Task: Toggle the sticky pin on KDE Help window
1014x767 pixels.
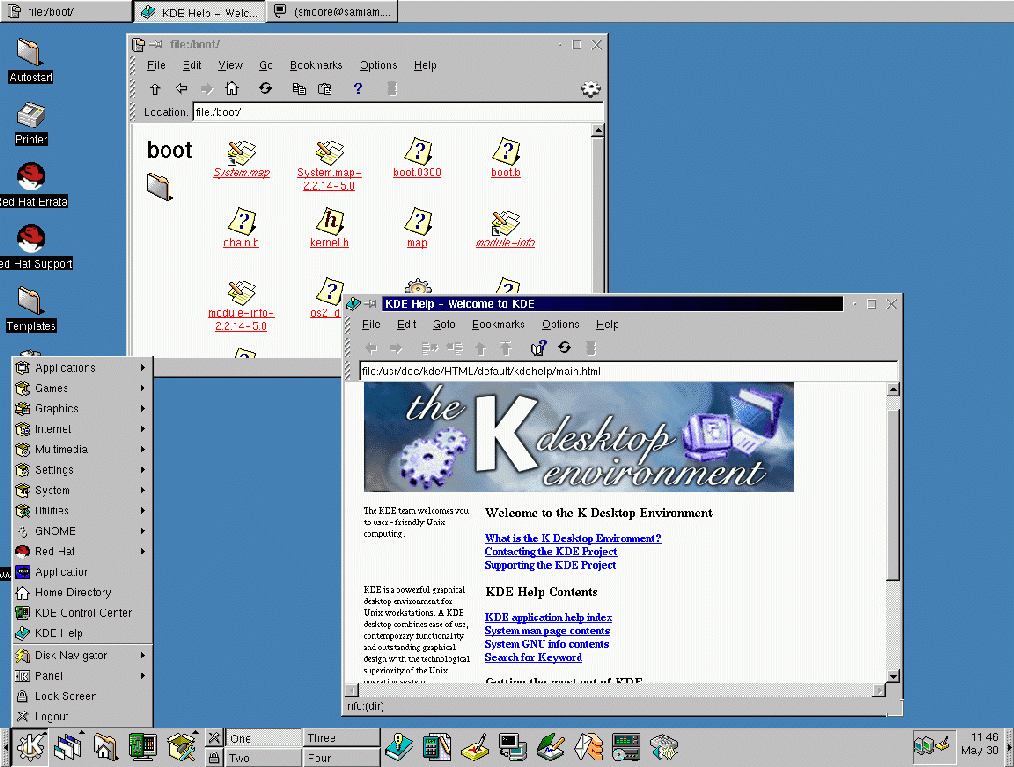Action: [369, 304]
